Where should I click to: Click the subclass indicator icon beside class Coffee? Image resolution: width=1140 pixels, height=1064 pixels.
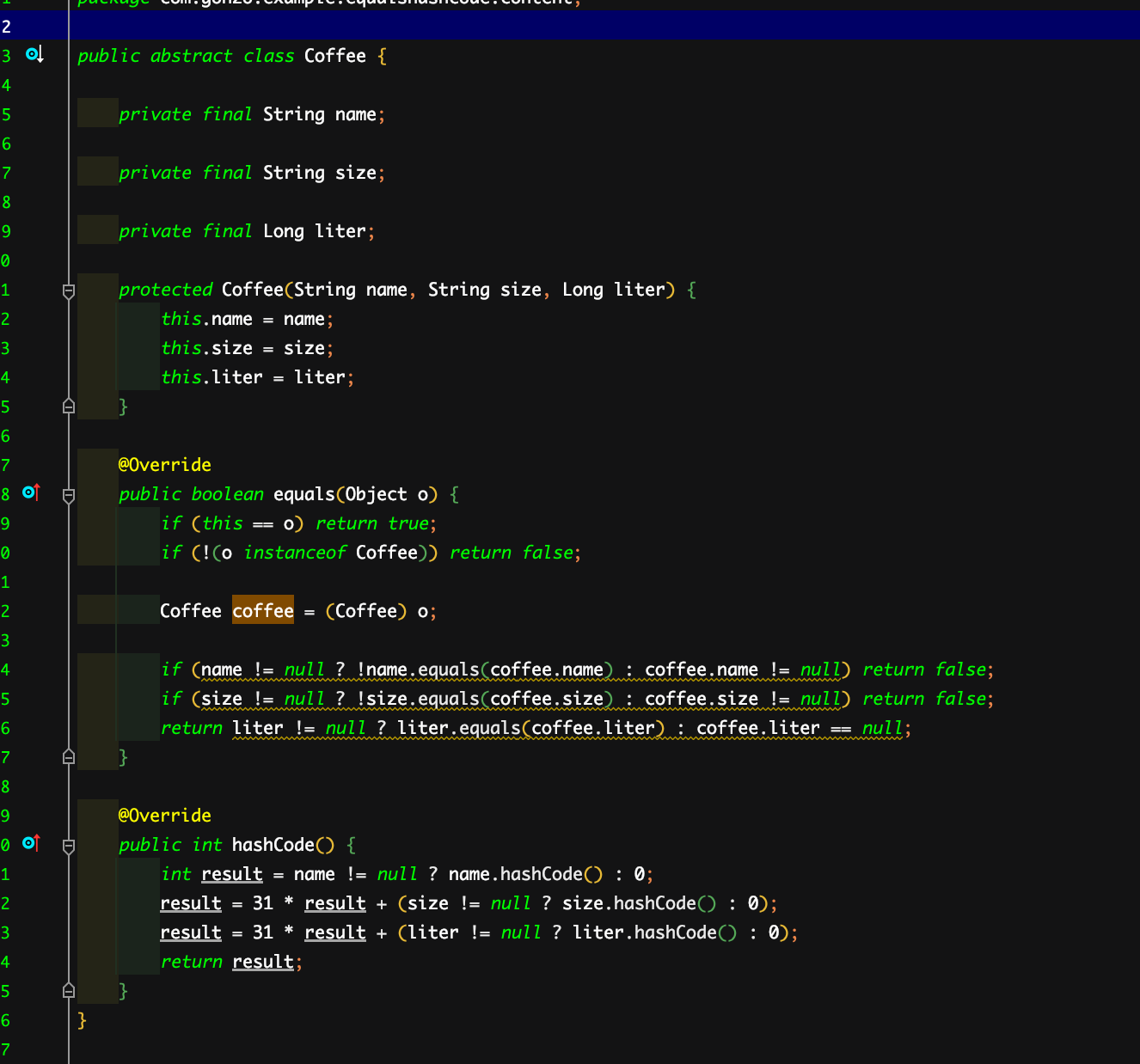point(31,54)
